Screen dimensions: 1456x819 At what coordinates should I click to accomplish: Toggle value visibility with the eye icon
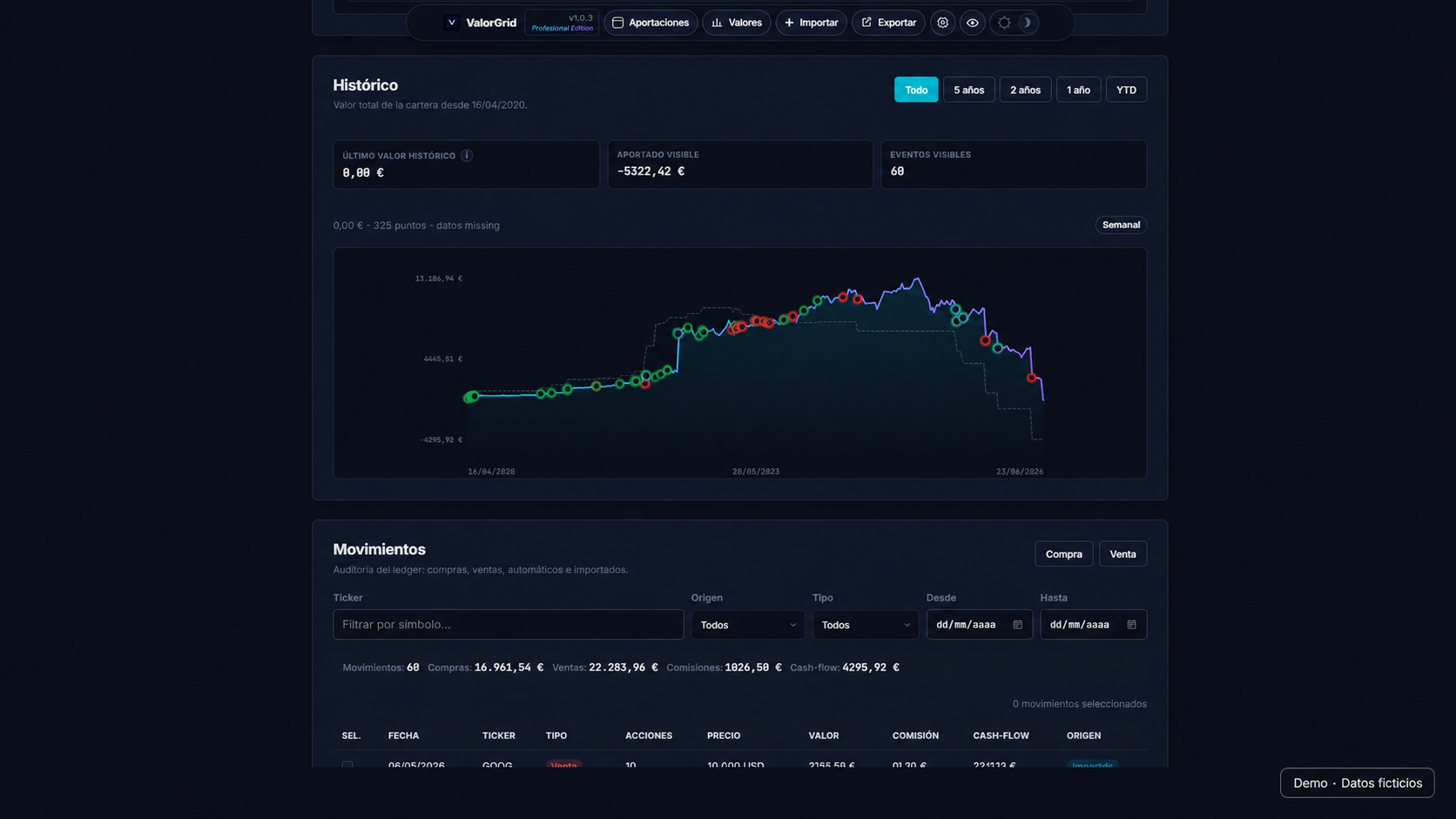973,23
